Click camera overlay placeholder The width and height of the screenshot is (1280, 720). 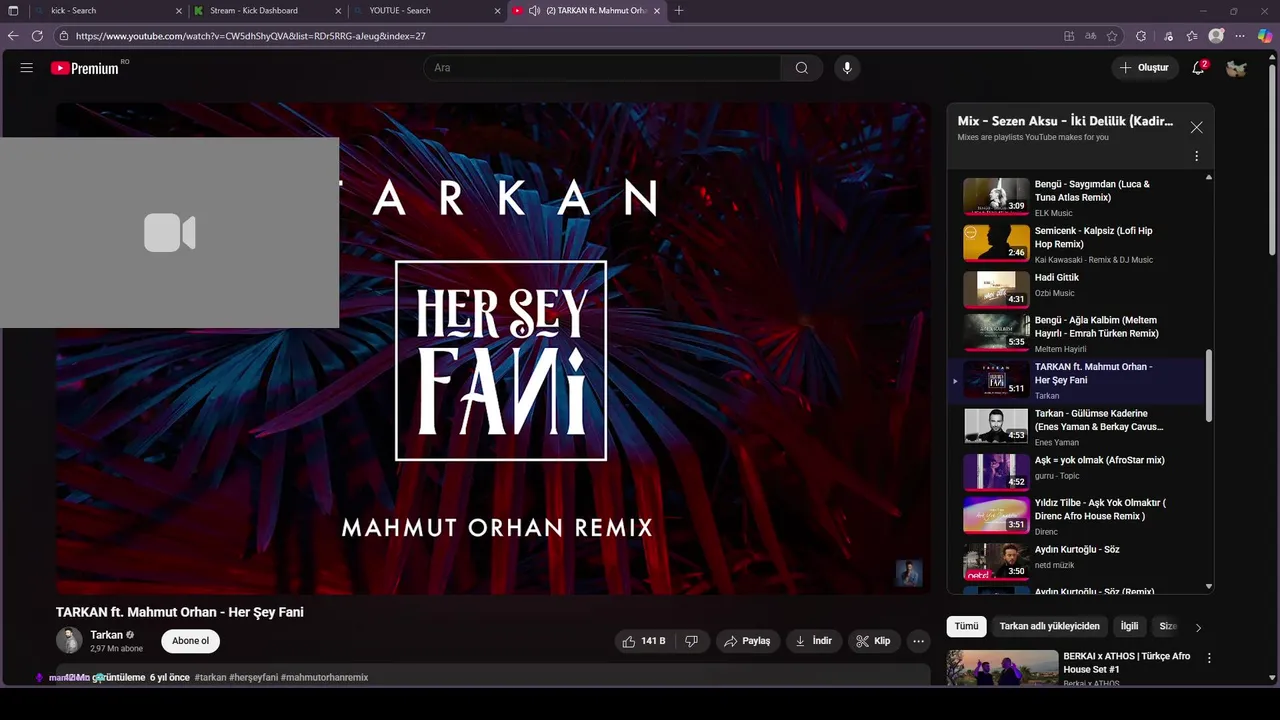click(x=170, y=233)
